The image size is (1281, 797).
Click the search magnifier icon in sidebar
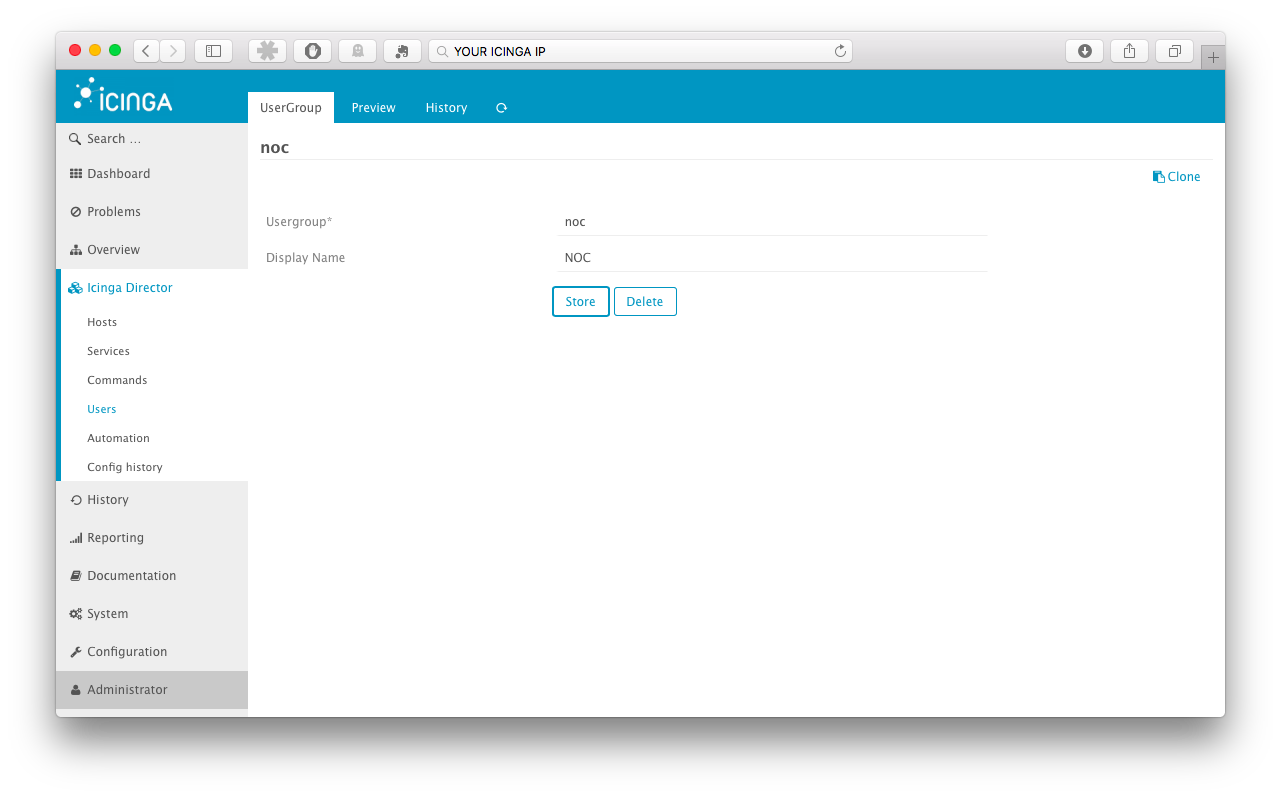pyautogui.click(x=75, y=139)
